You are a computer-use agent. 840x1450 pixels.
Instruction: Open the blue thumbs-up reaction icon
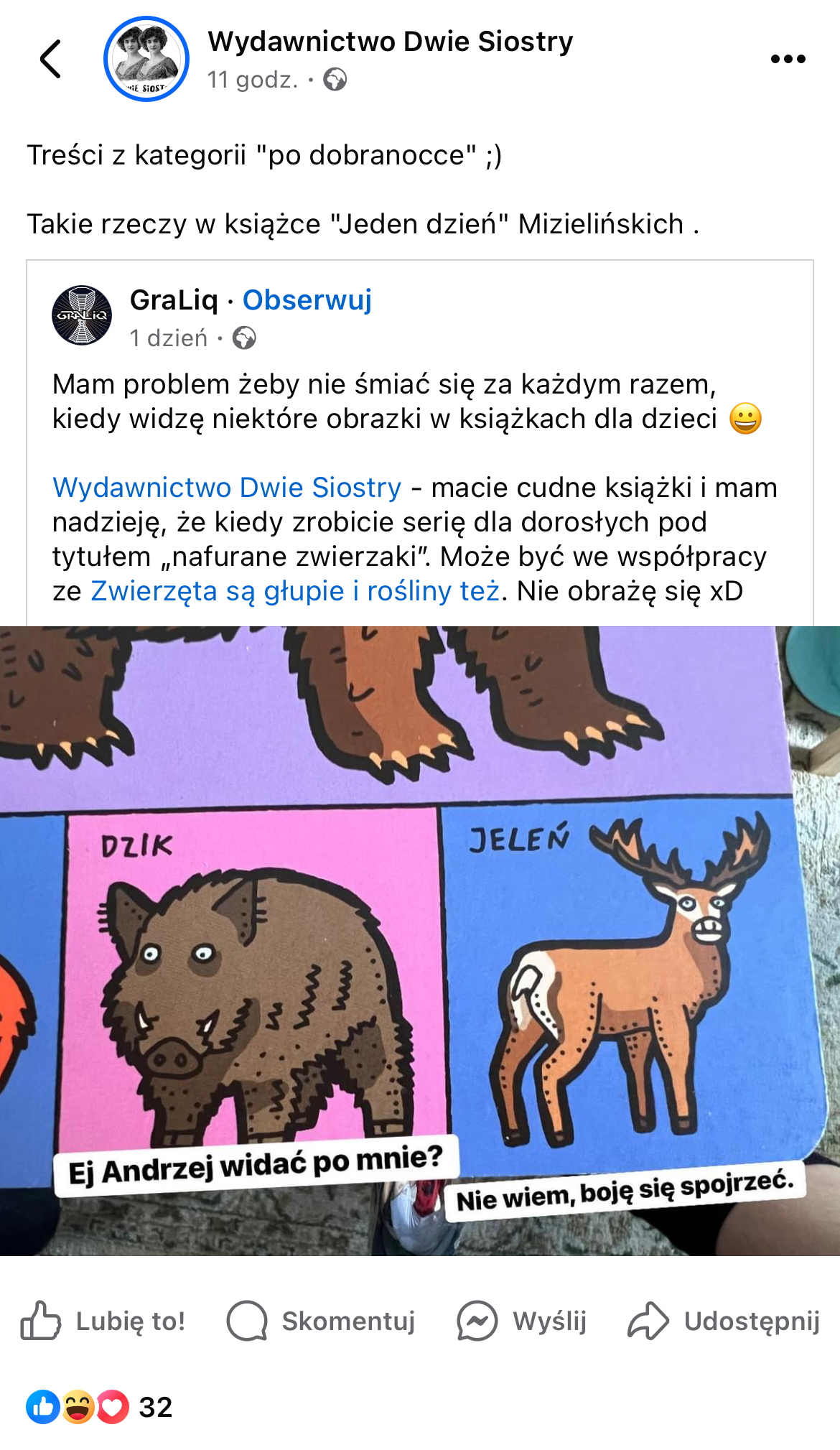tap(43, 1407)
